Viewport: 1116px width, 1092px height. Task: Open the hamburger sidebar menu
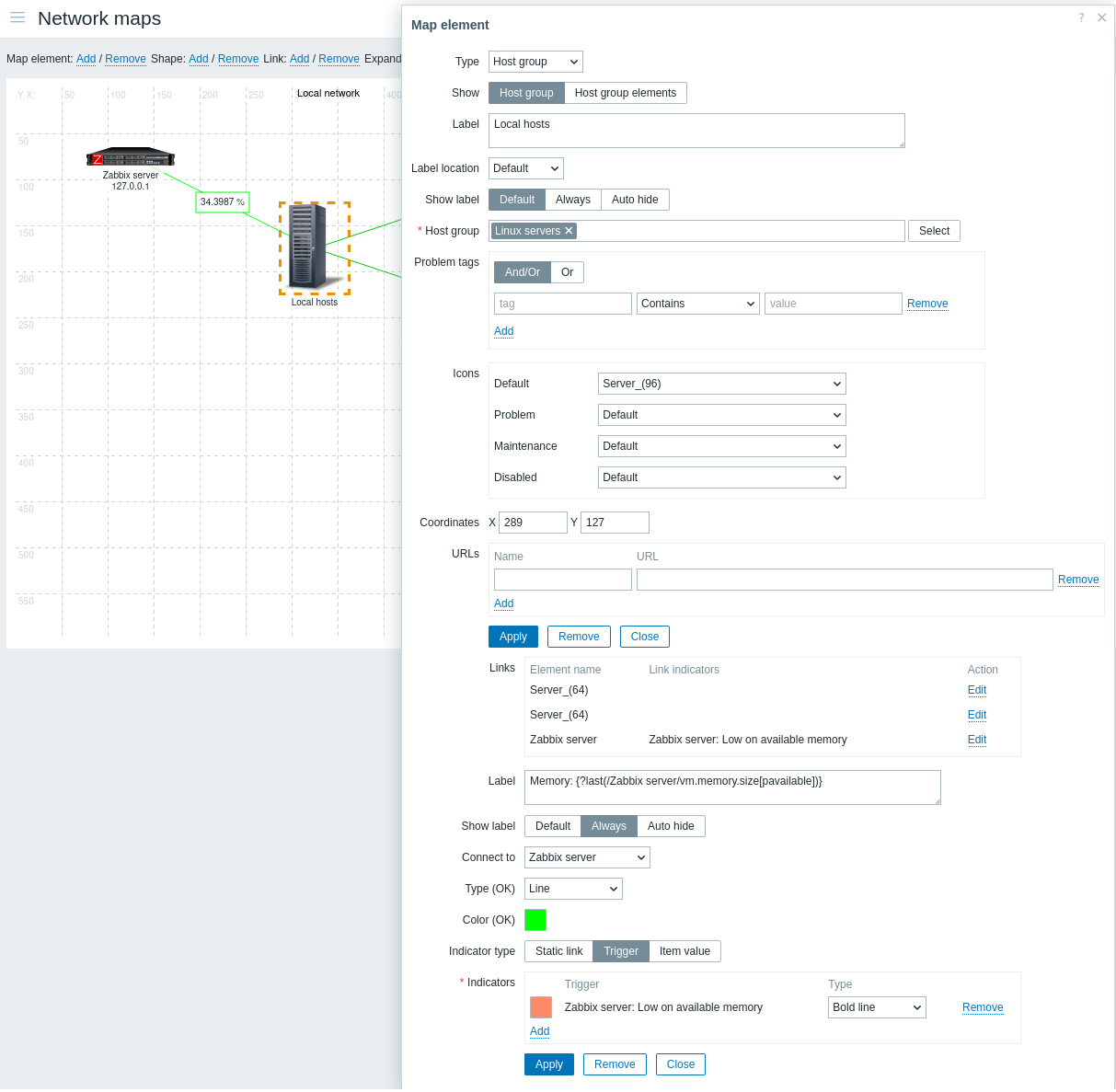[17, 17]
